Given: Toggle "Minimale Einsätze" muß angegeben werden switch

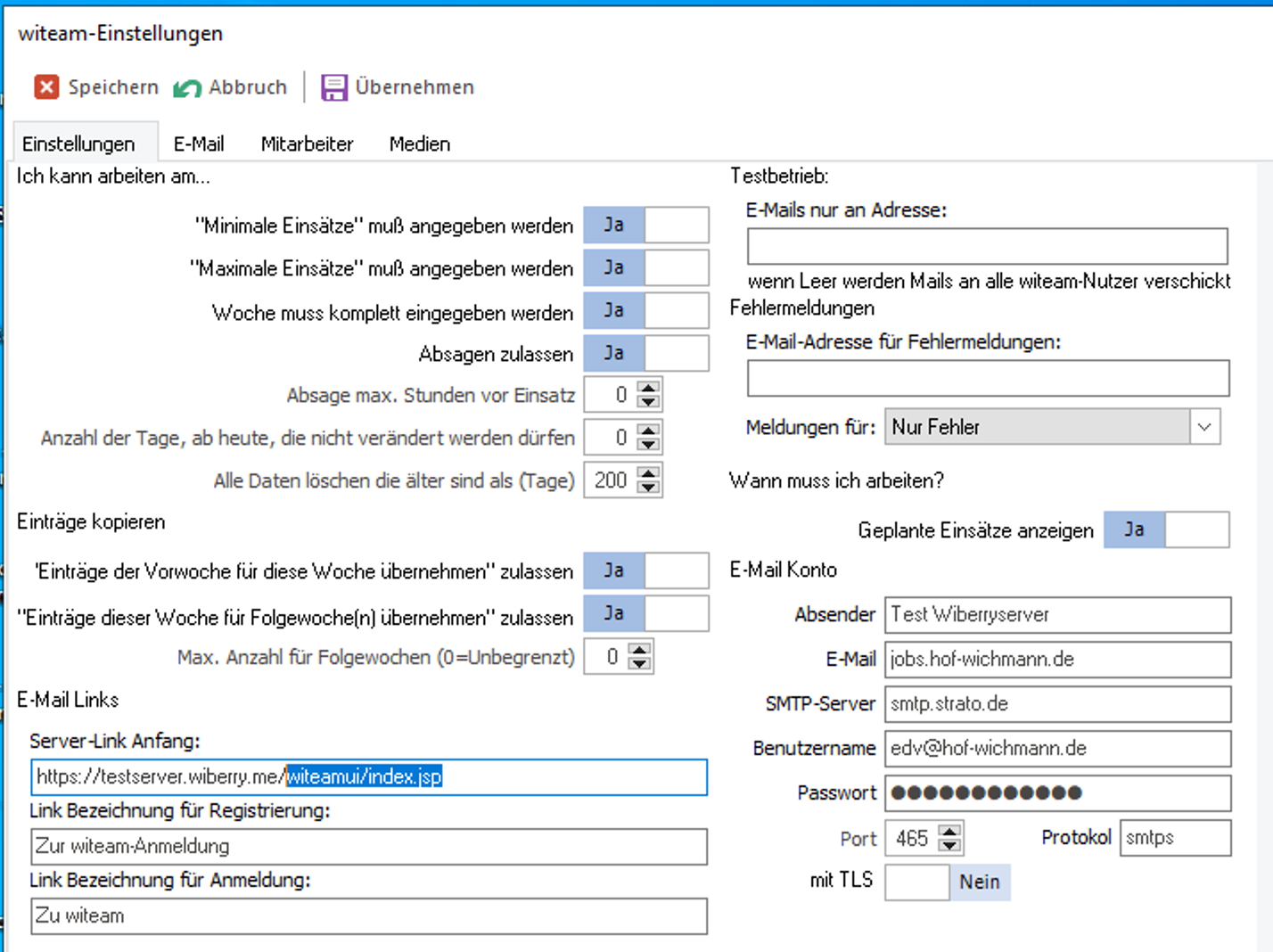Looking at the screenshot, I should (646, 226).
